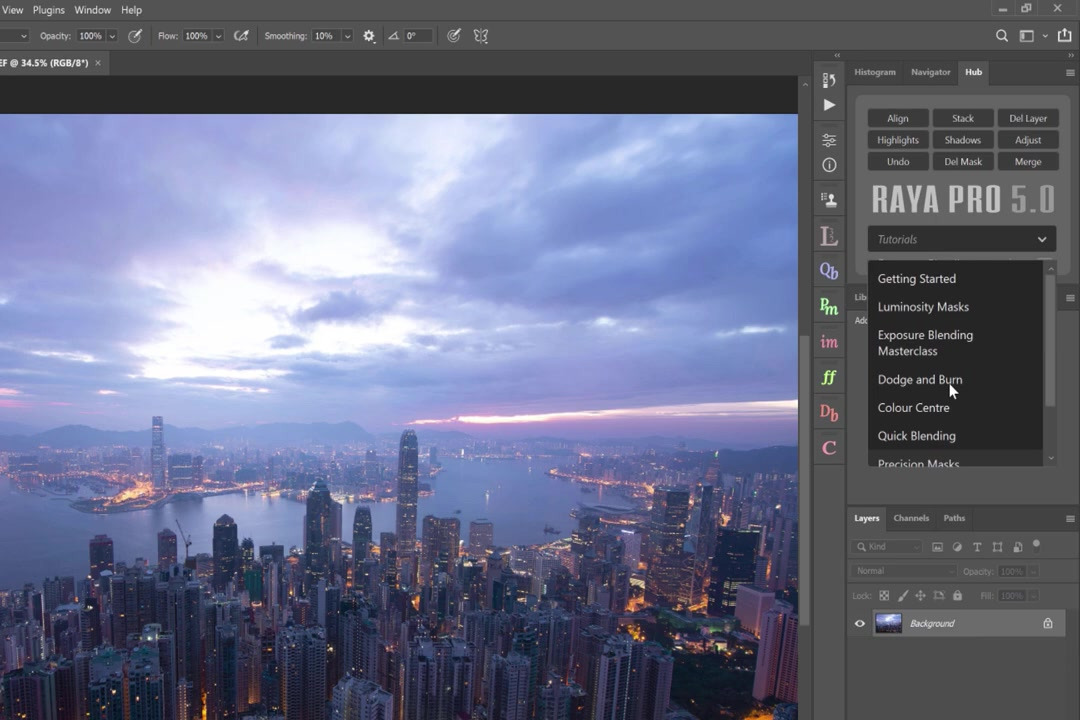Viewport: 1080px width, 720px height.
Task: Open the pink 'im' panel icon
Action: pyautogui.click(x=829, y=343)
